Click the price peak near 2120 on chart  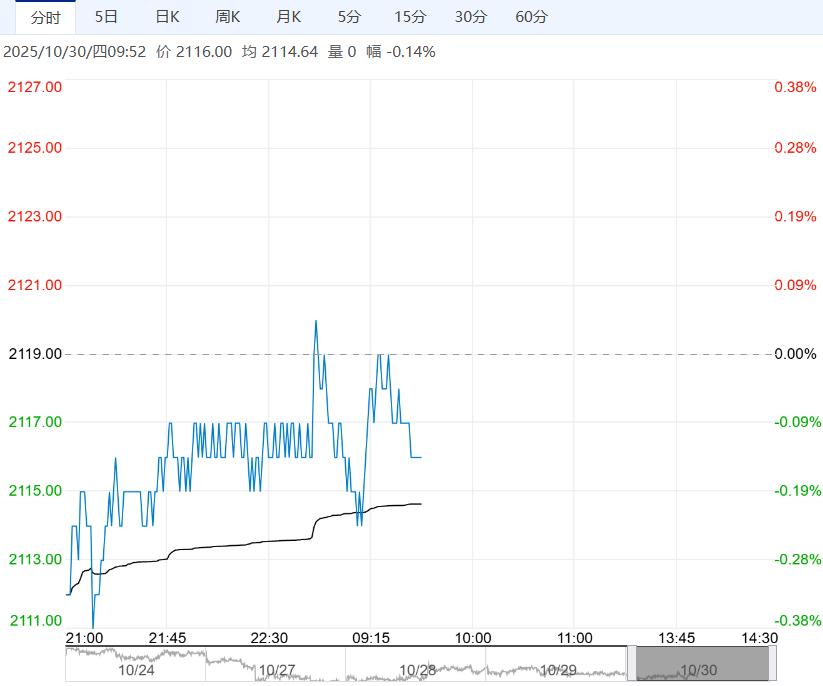click(316, 321)
